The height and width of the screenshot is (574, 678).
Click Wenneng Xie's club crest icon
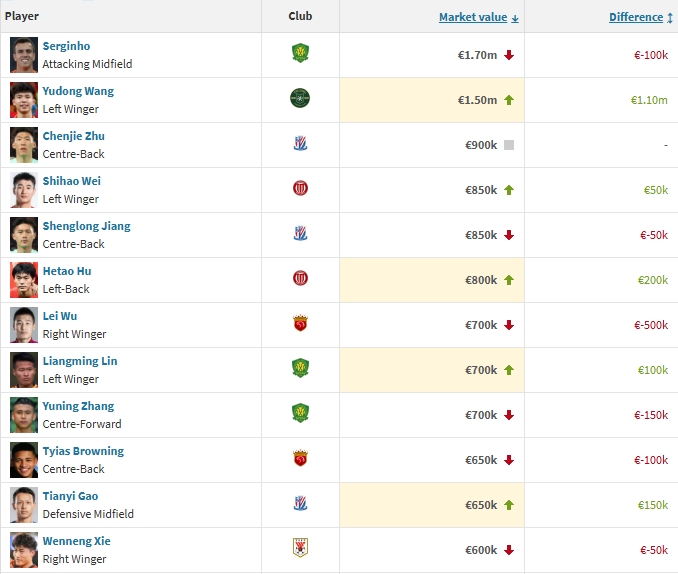tap(300, 549)
